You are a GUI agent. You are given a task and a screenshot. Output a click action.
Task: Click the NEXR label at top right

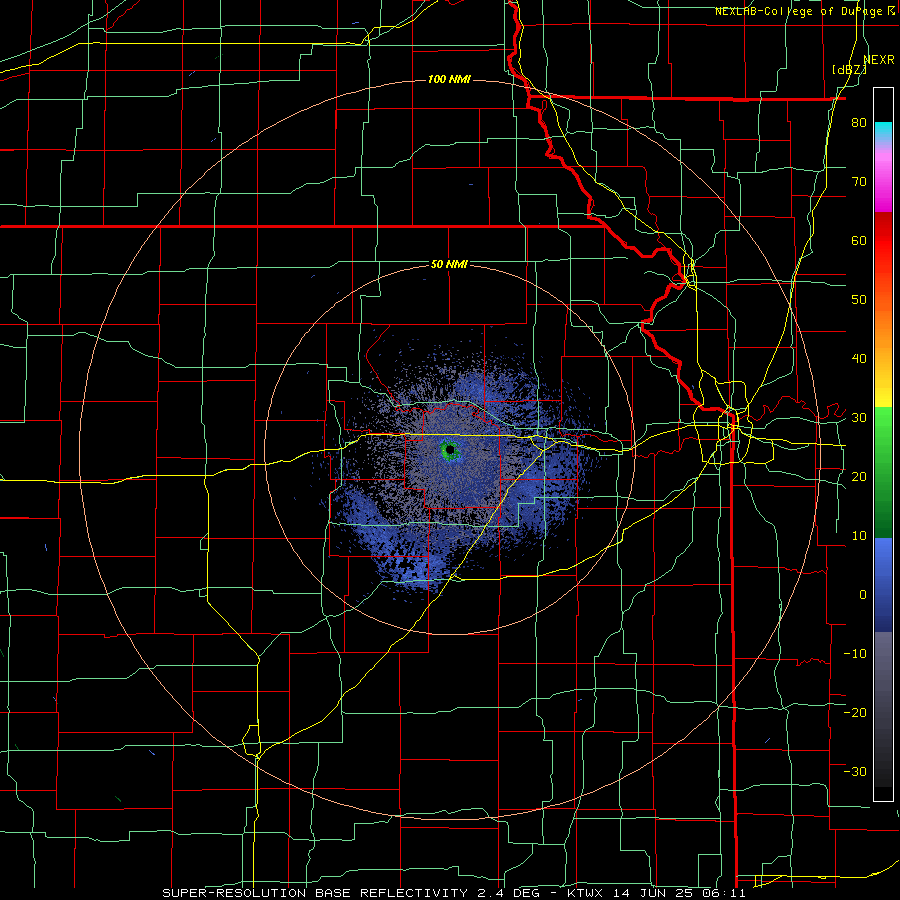[879, 60]
